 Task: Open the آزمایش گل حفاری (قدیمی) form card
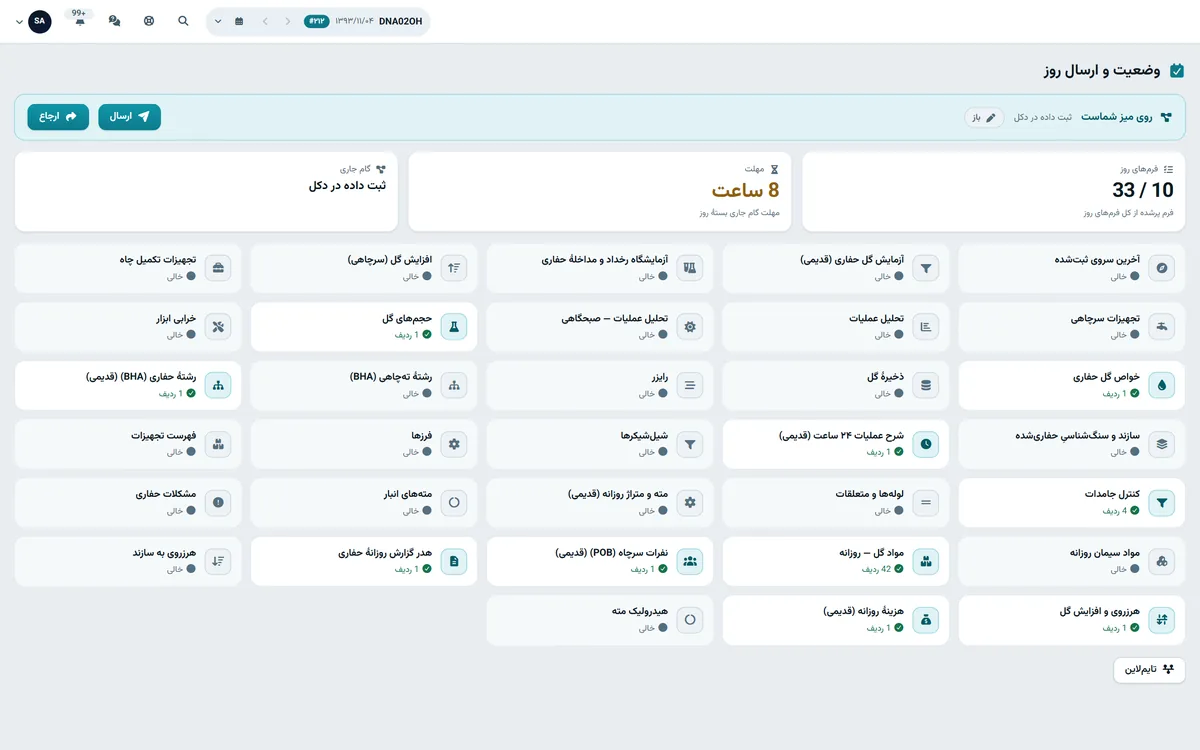tap(836, 268)
